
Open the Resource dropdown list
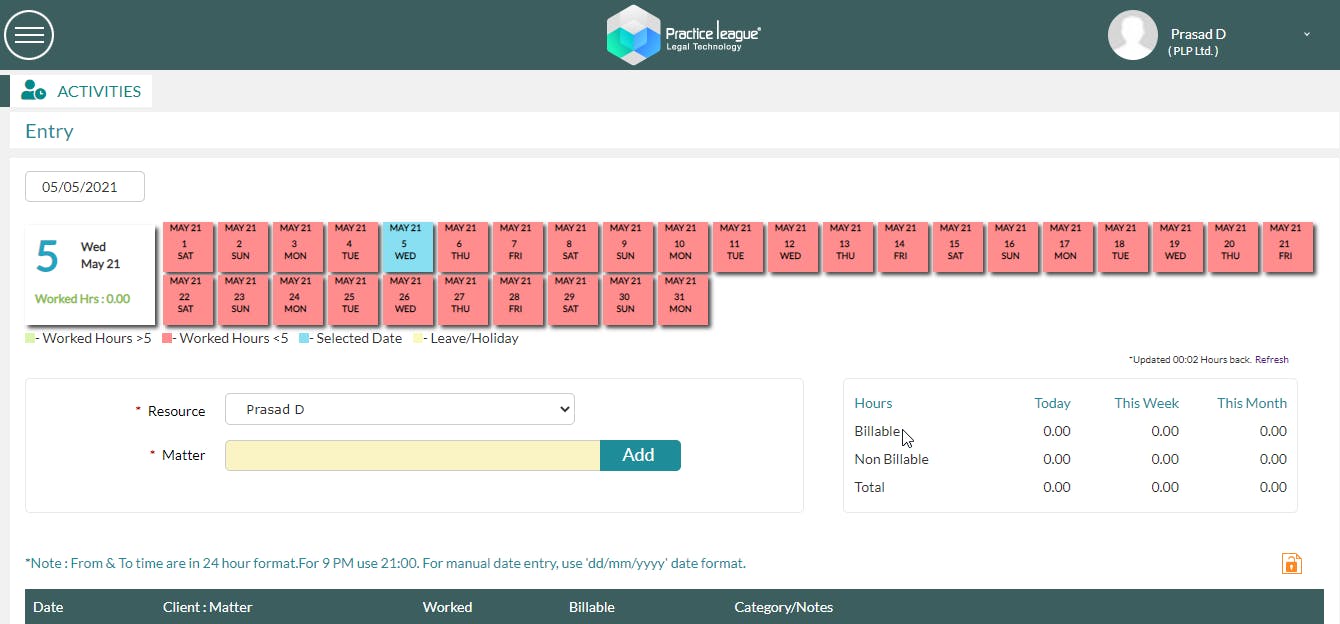click(400, 409)
